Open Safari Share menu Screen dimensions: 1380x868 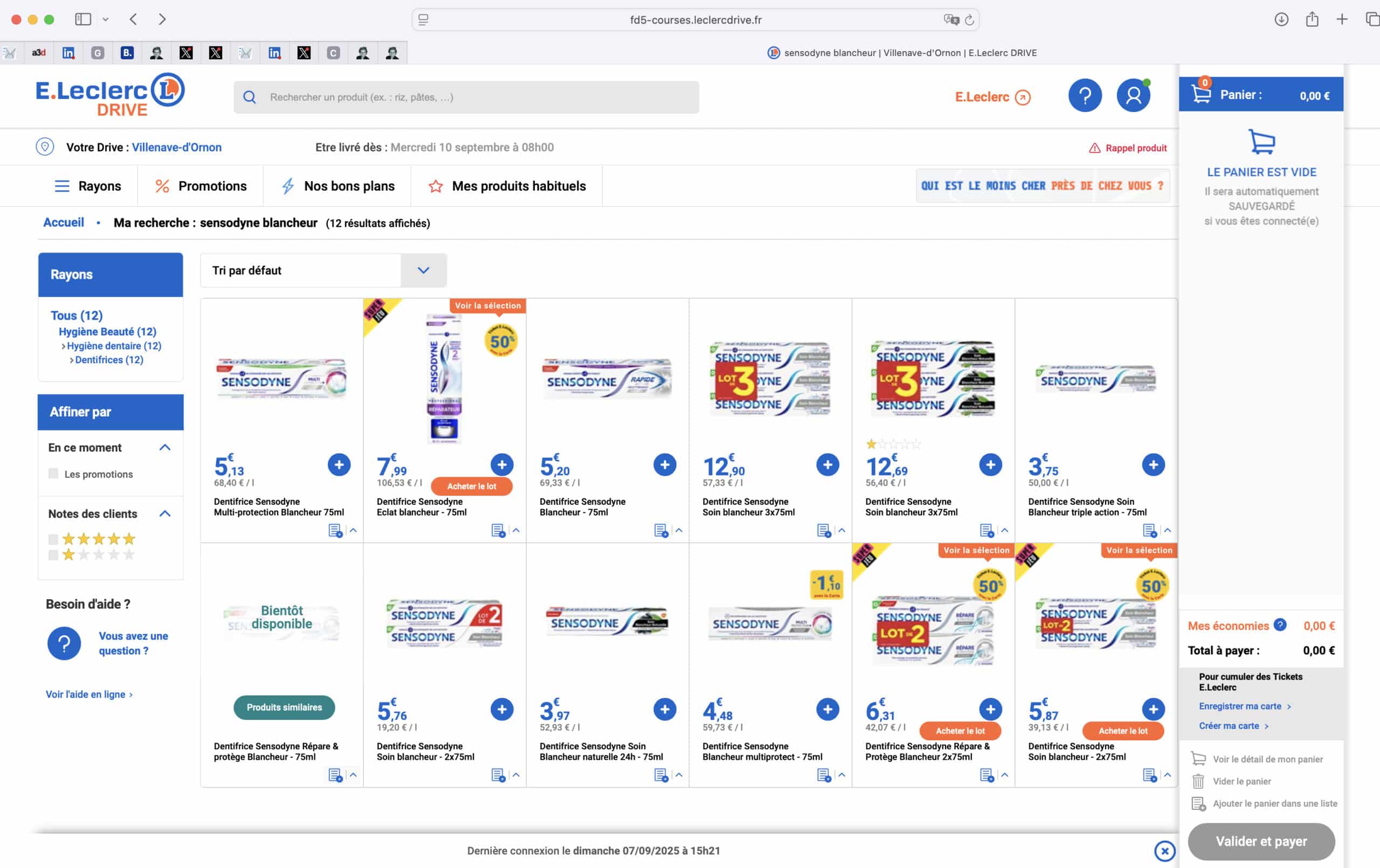(1312, 19)
